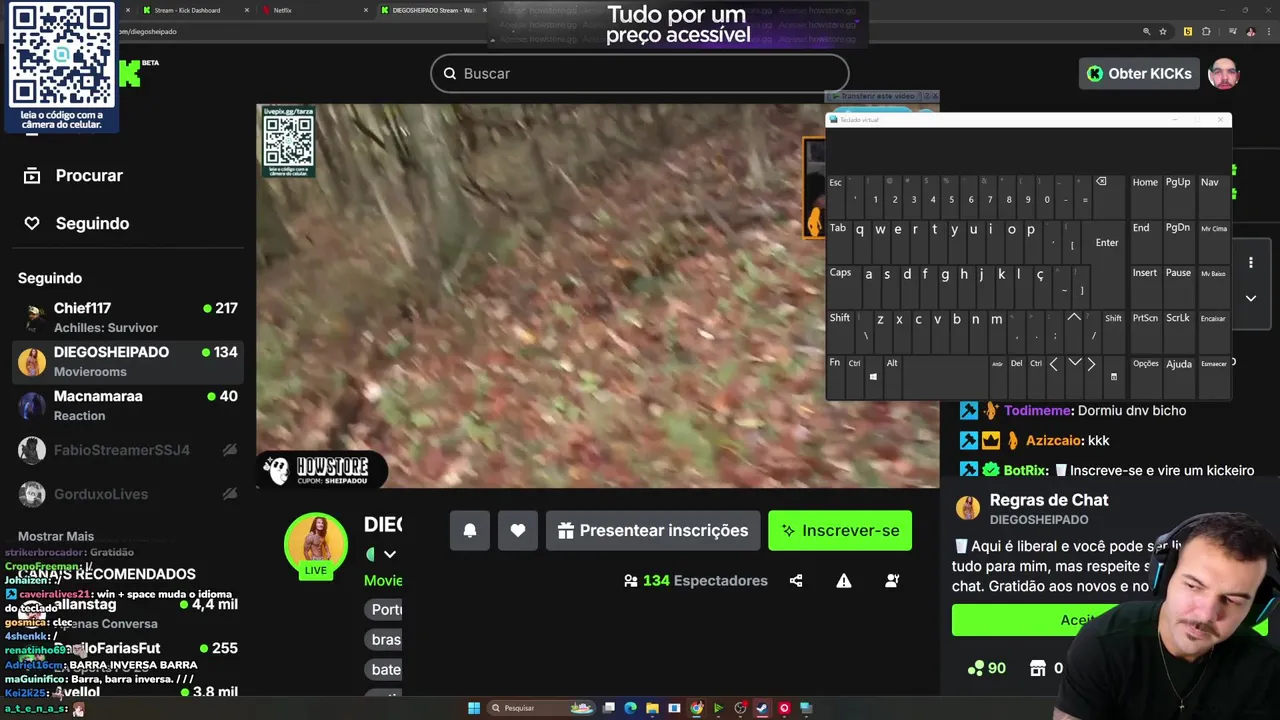The image size is (1280, 720).
Task: Click the green Inscrever-se button
Action: tap(840, 531)
